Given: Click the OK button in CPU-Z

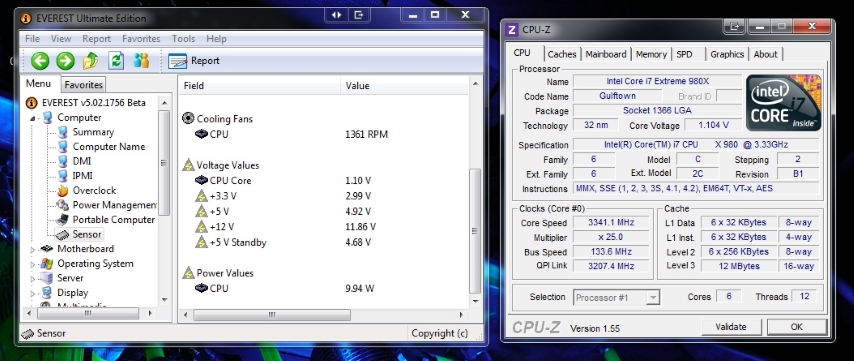Looking at the screenshot, I should (x=797, y=327).
